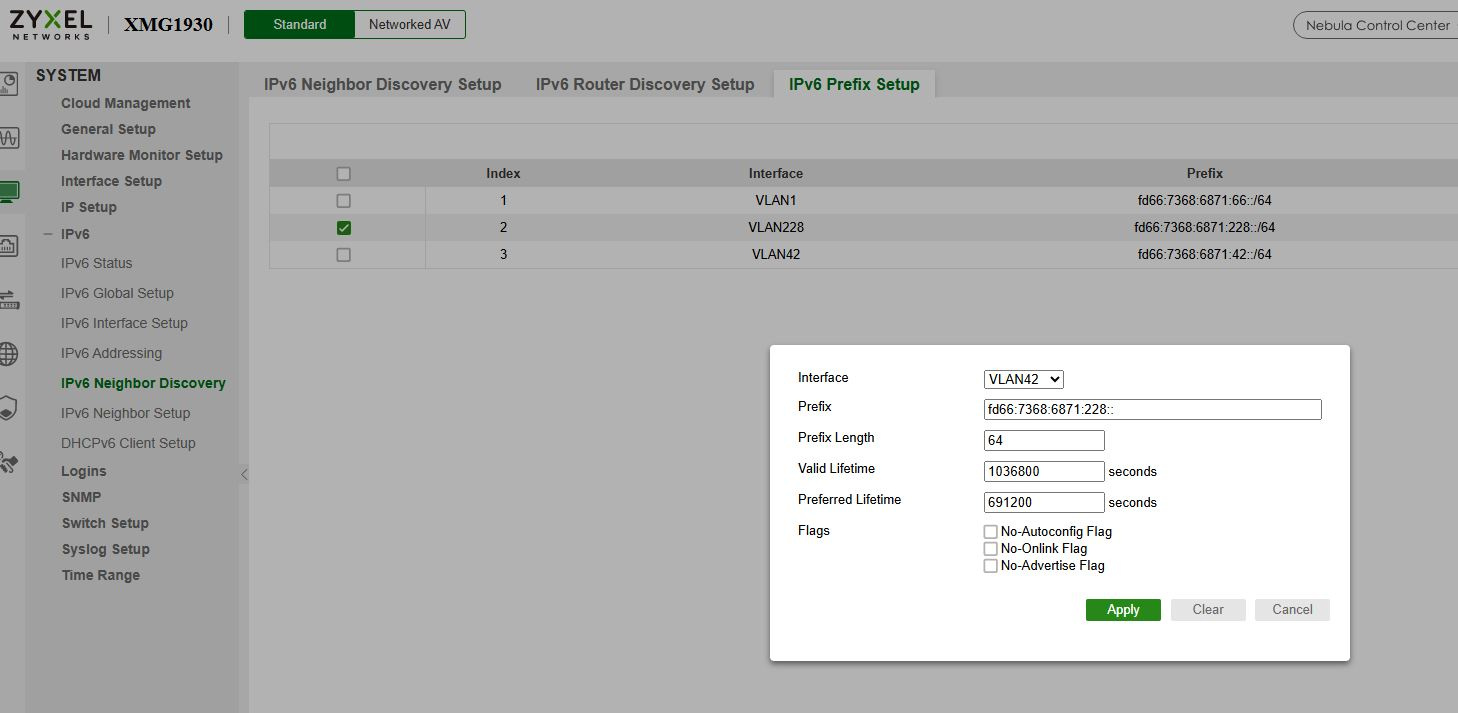
Task: Click prefix fd66:7368:6871:42::/64 cell
Action: click(1204, 254)
